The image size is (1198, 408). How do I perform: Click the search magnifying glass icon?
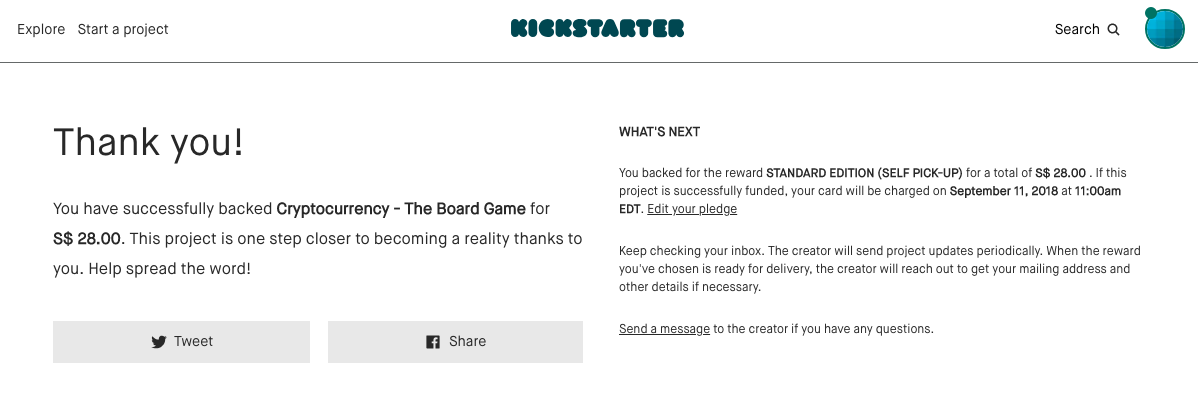[x=1113, y=30]
